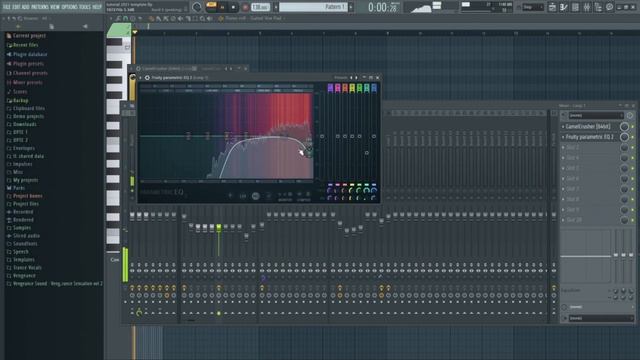The width and height of the screenshot is (640, 360).
Task: Toggle Slot 3 enable LED
Action: 633,147
